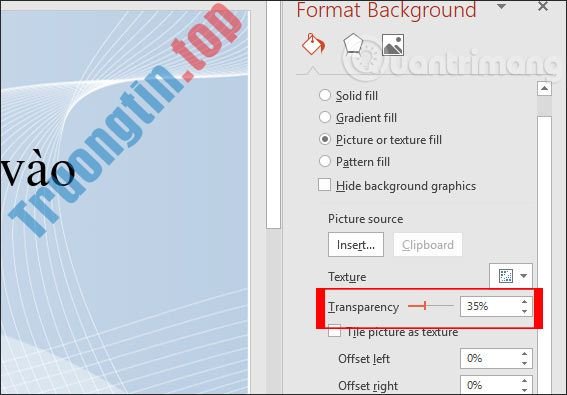567x395 pixels.
Task: Click the pane scrollbar up arrow
Action: tap(544, 88)
